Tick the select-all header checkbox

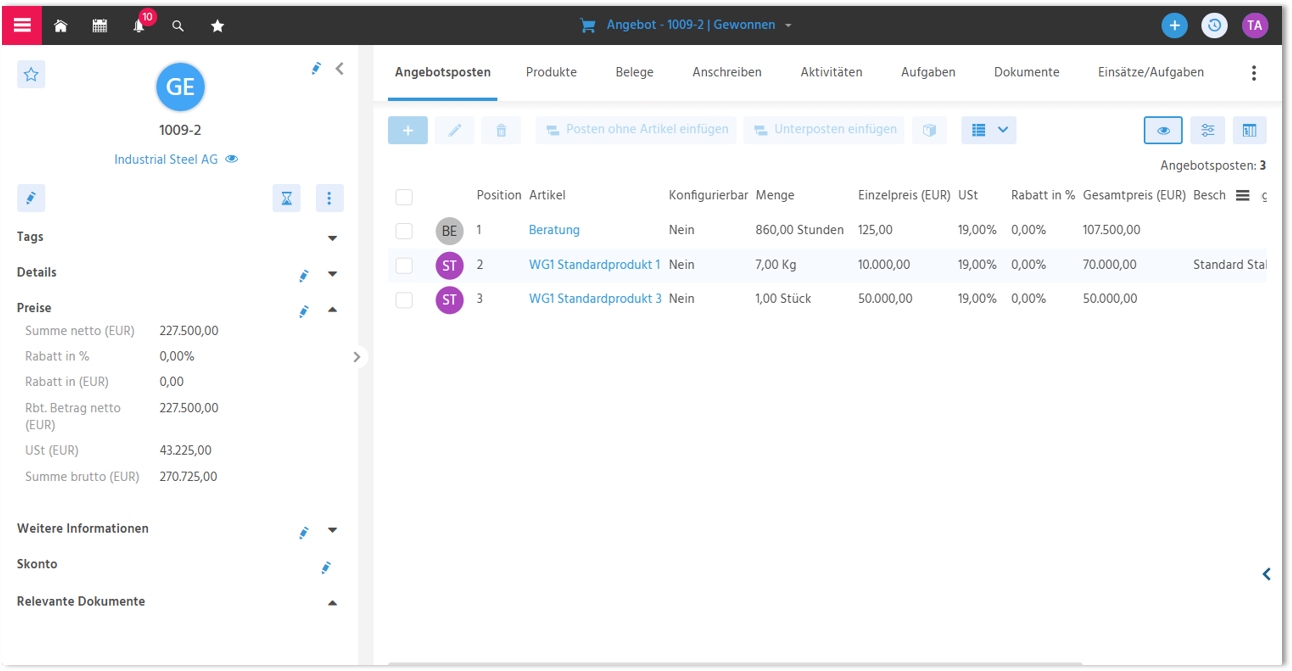404,197
